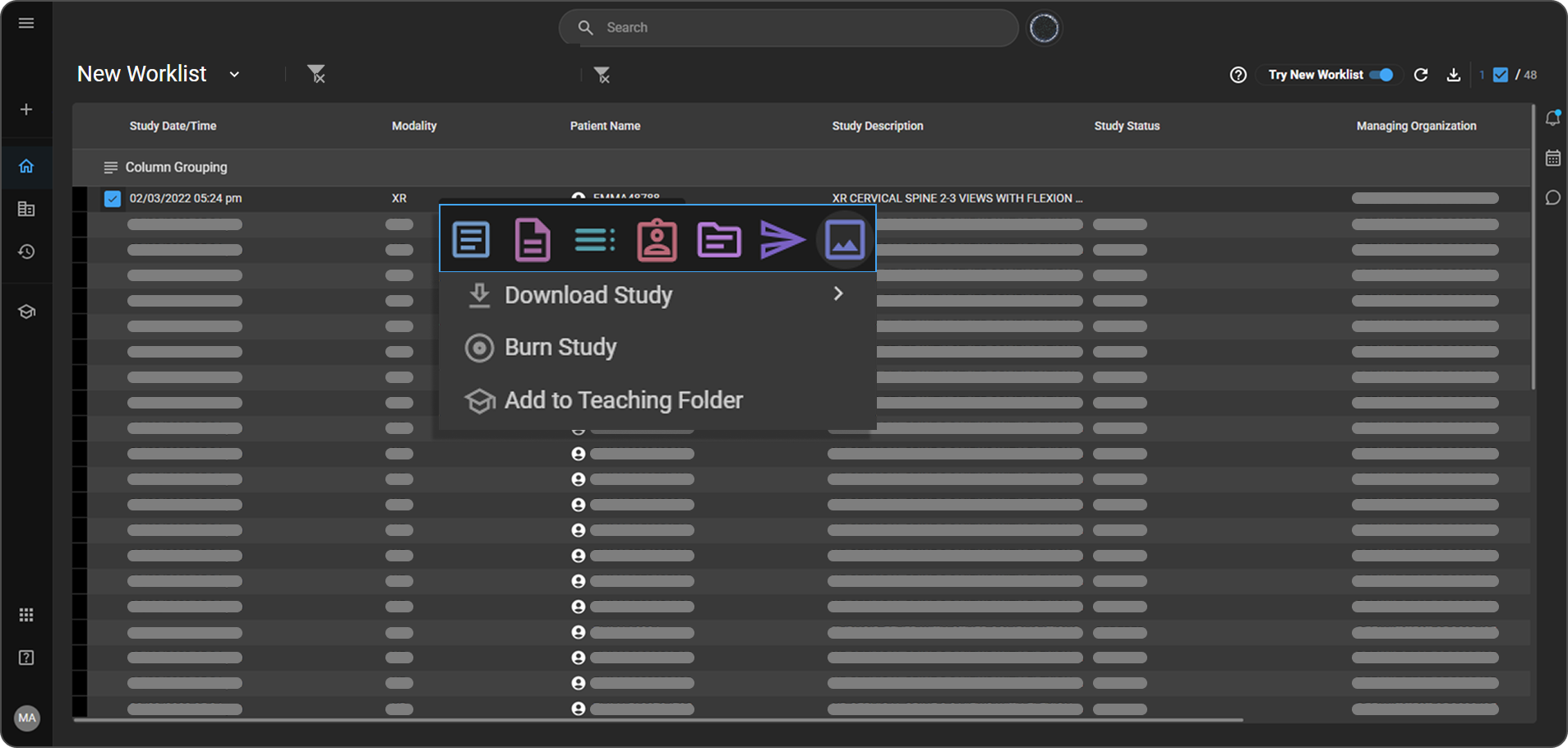Click the blue report icon in popup toolbar

pyautogui.click(x=471, y=240)
